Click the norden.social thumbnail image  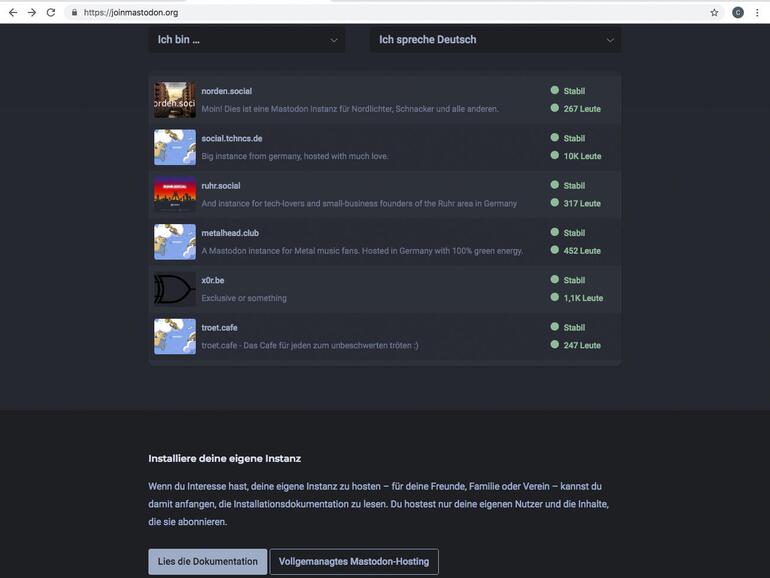pyautogui.click(x=175, y=100)
